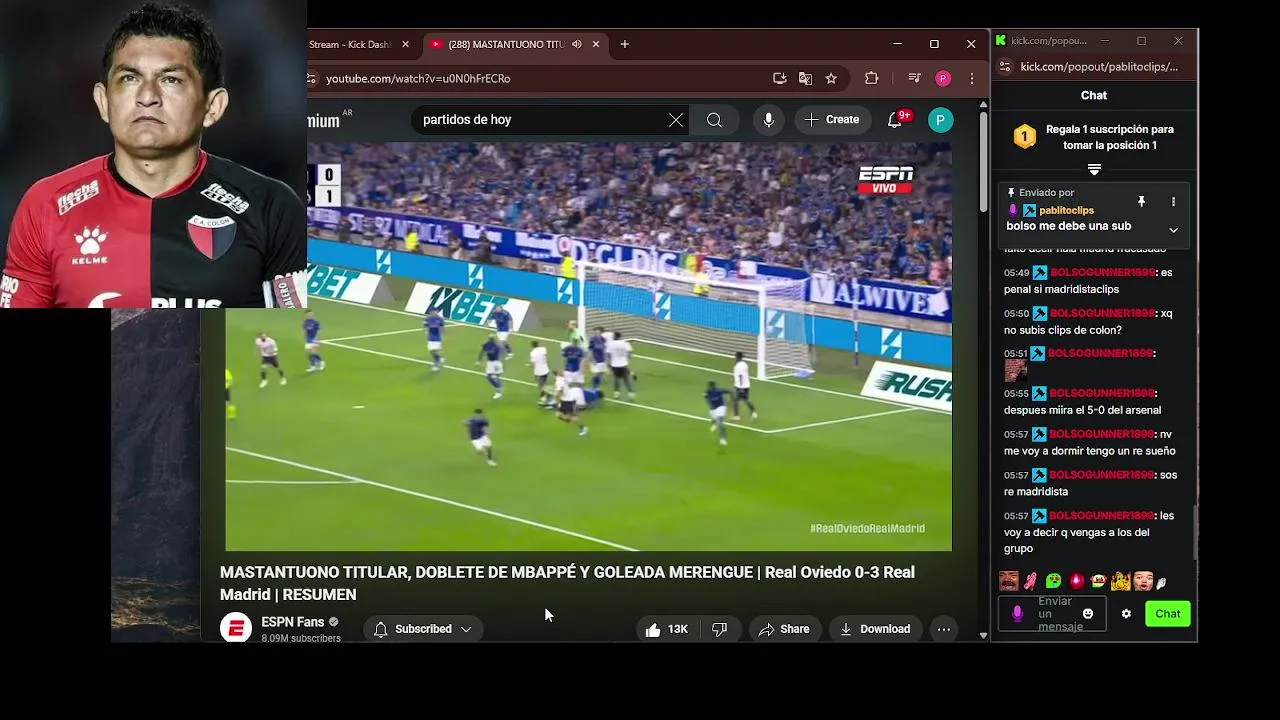Click the purple microphone badge in chat input

coord(1018,614)
